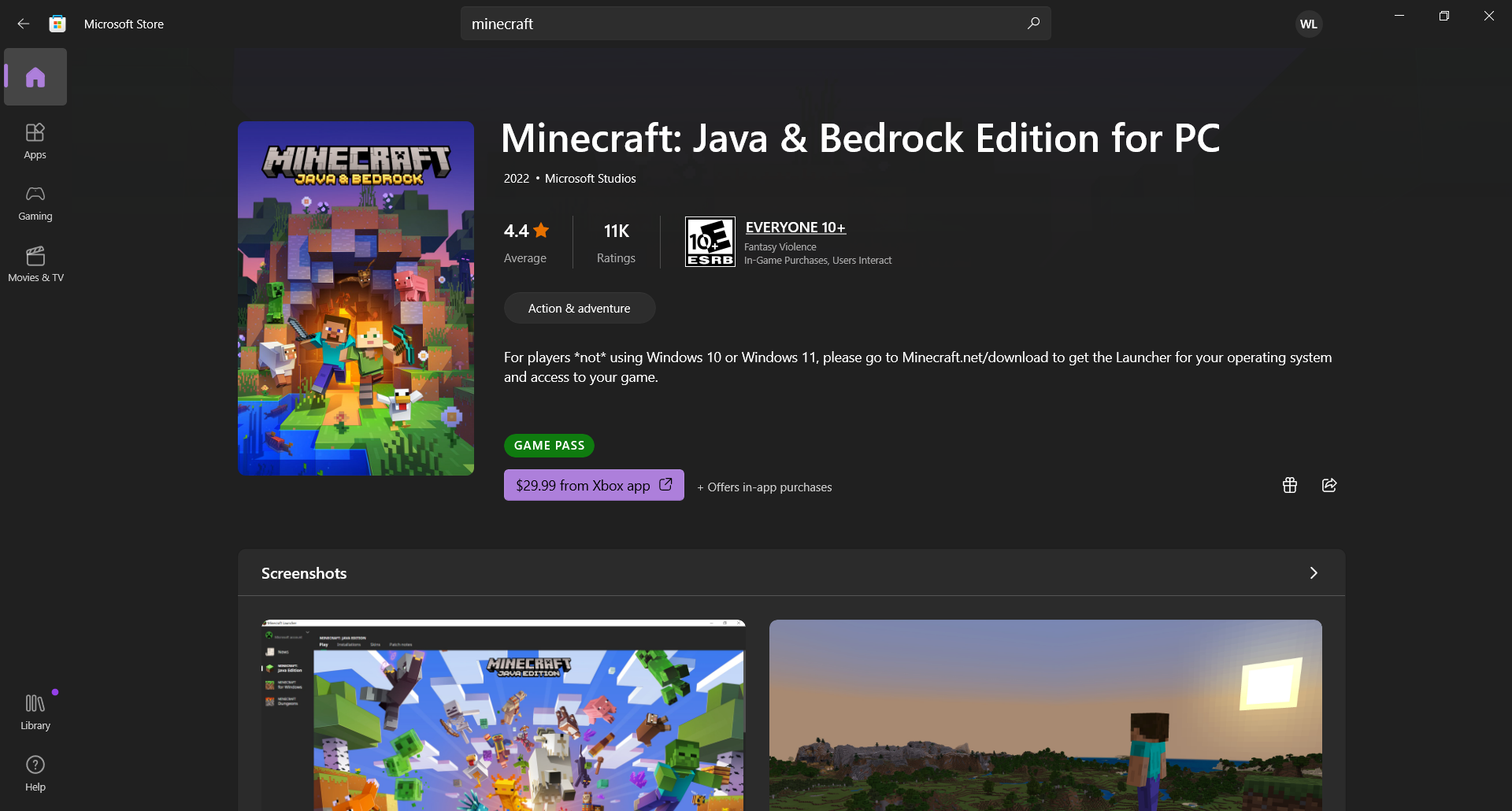
Task: Open the WL account profile menu
Action: coord(1309,24)
